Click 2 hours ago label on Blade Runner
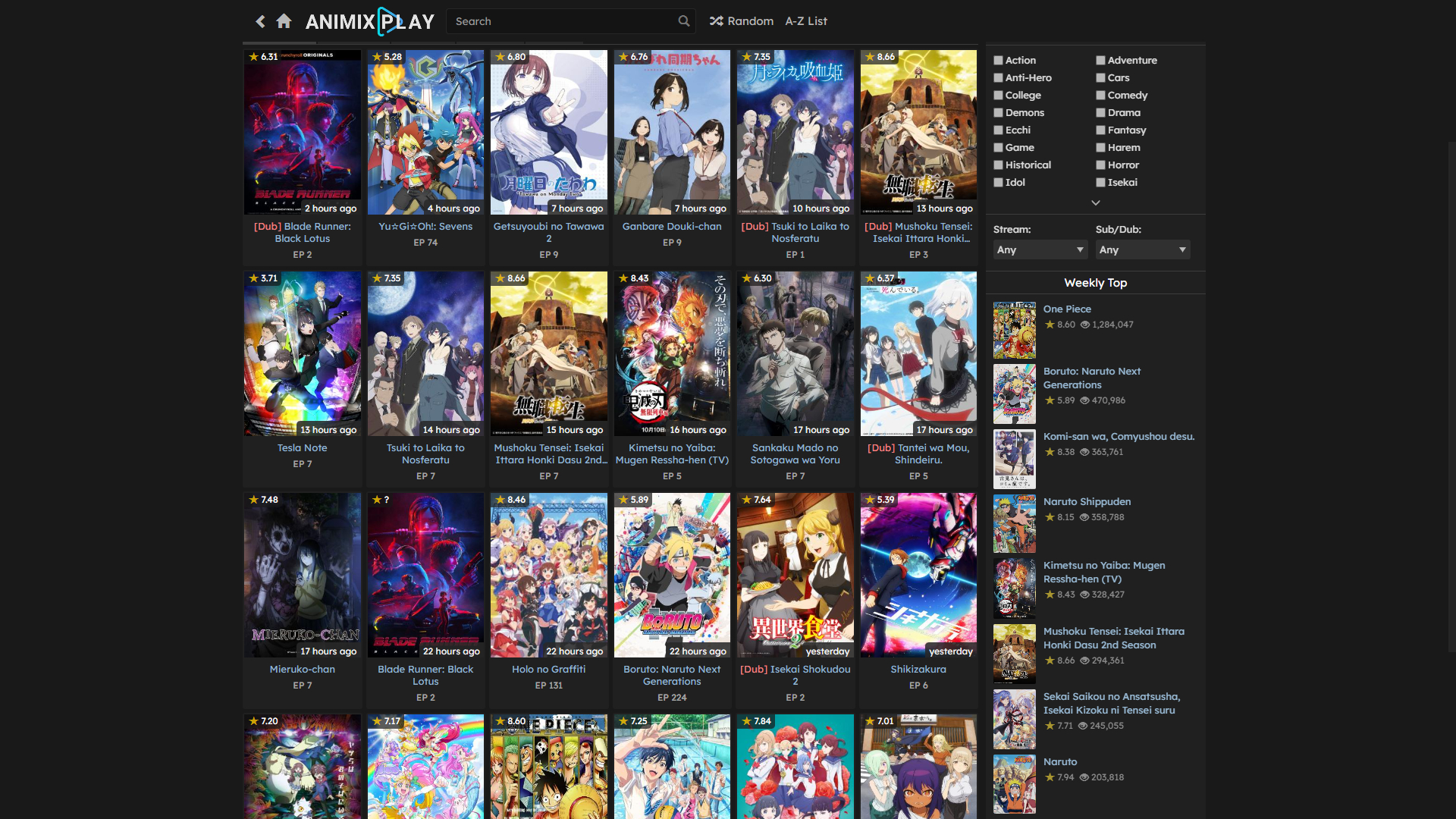 [x=331, y=209]
